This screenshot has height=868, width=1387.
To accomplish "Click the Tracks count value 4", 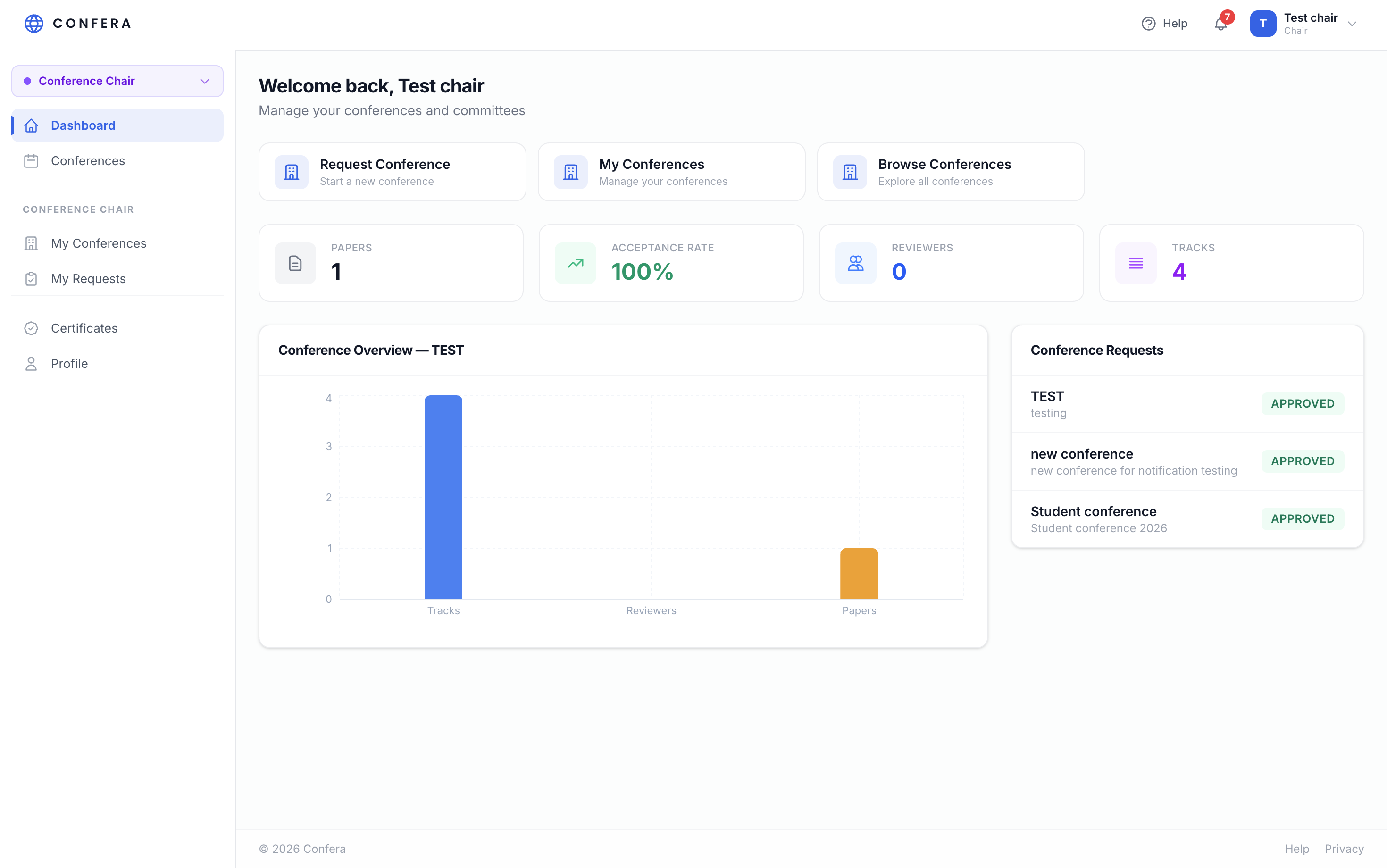I will [x=1179, y=272].
